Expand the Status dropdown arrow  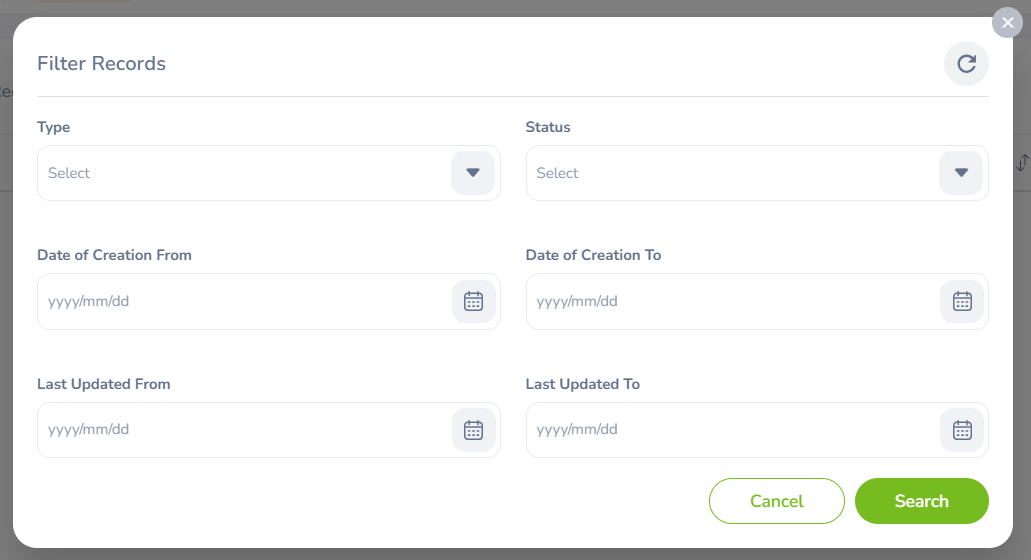(x=961, y=173)
